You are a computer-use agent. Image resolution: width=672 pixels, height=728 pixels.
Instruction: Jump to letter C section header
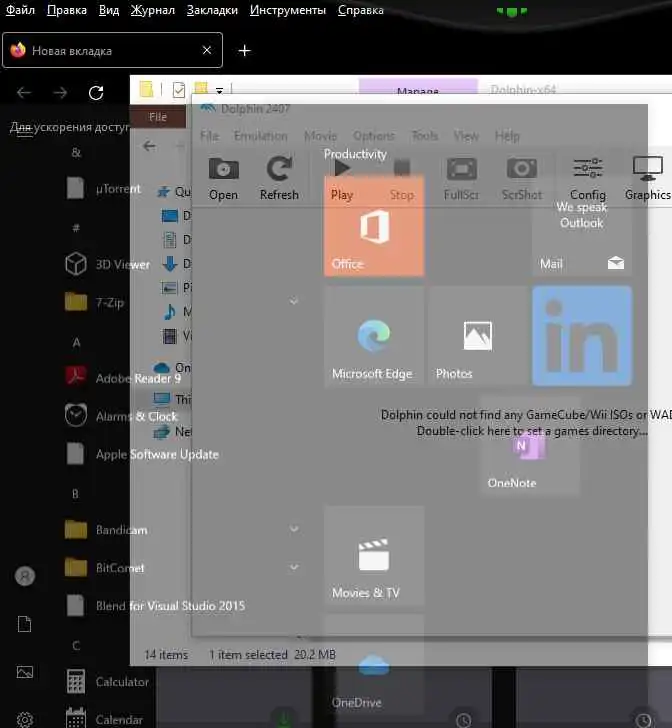click(76, 646)
